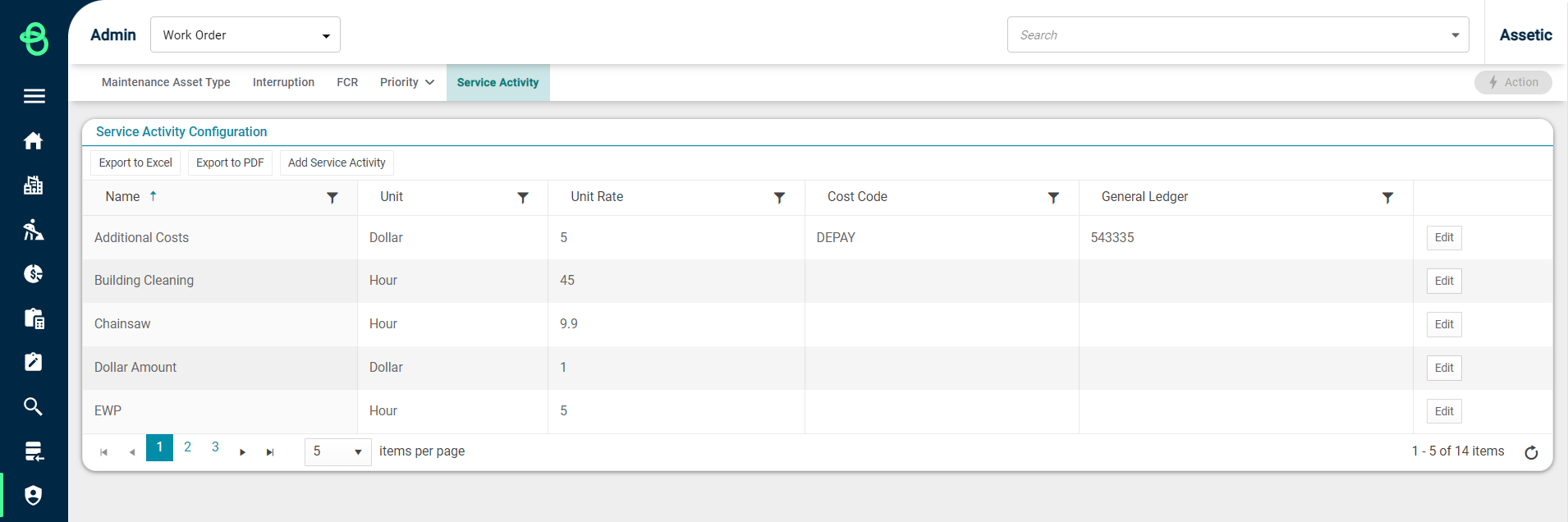The width and height of the screenshot is (1568, 522).
Task: Filter the Unit Rate column
Action: 780,198
